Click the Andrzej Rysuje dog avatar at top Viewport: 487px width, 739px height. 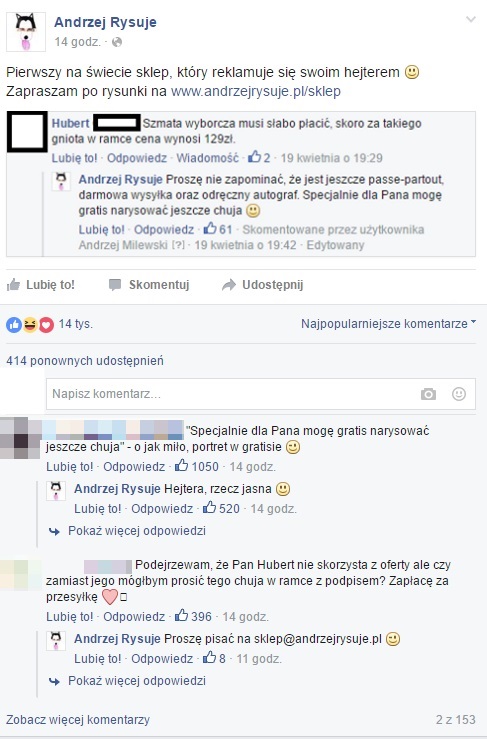[x=26, y=32]
